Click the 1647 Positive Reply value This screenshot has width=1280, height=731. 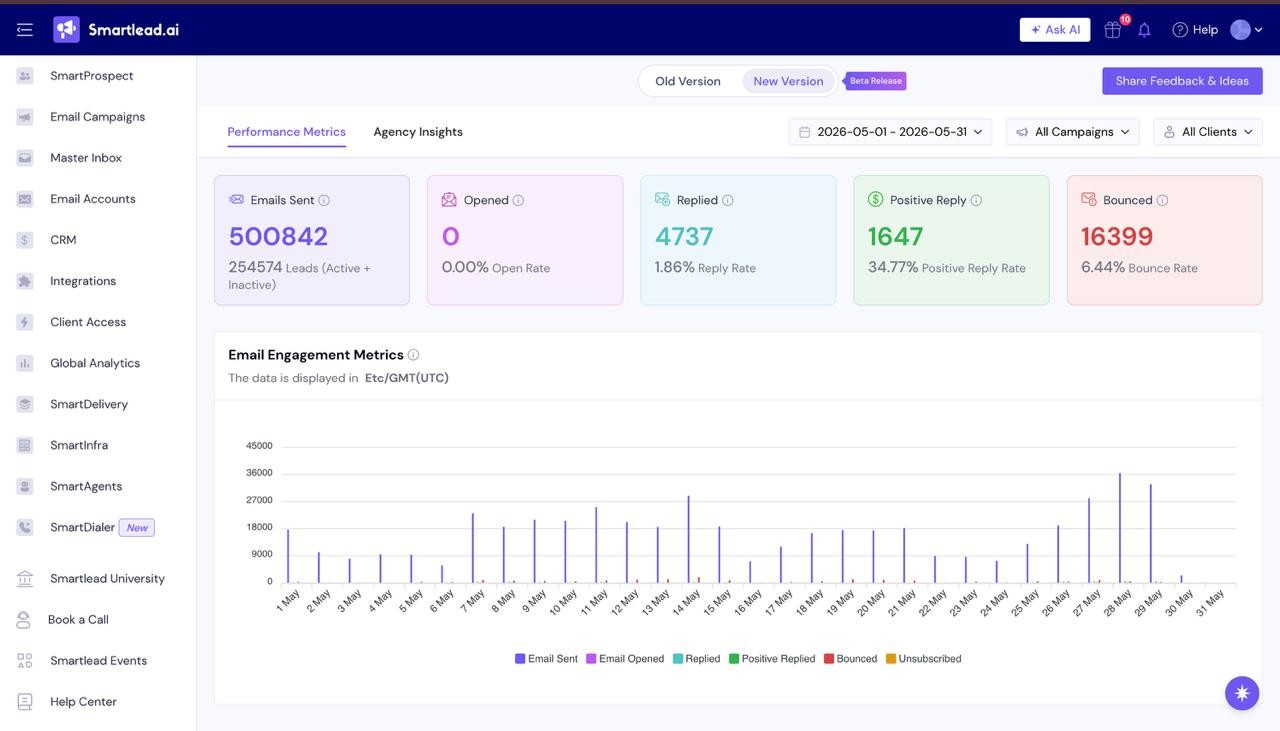point(895,237)
